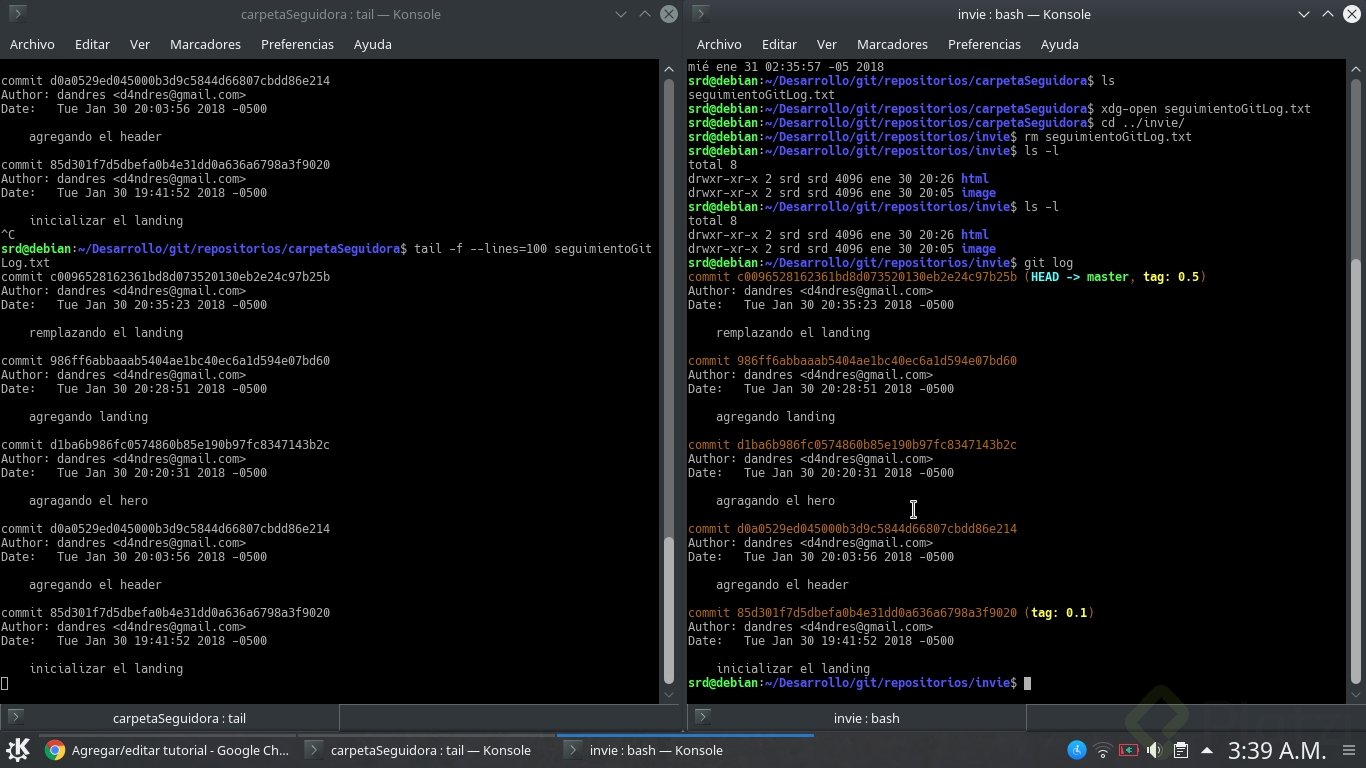Open Ayuda menu in invie bash Konsole
The height and width of the screenshot is (768, 1366).
coord(1059,44)
